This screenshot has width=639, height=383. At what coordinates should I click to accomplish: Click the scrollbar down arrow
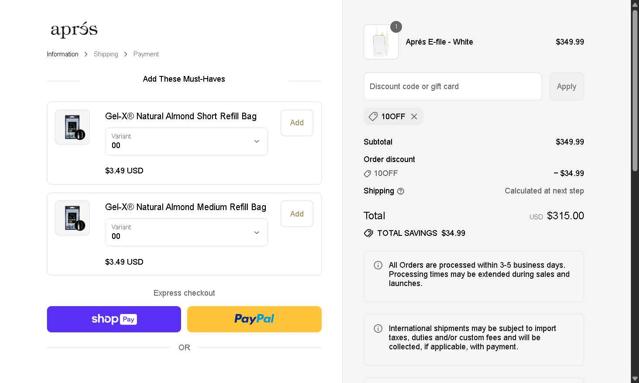[635, 379]
